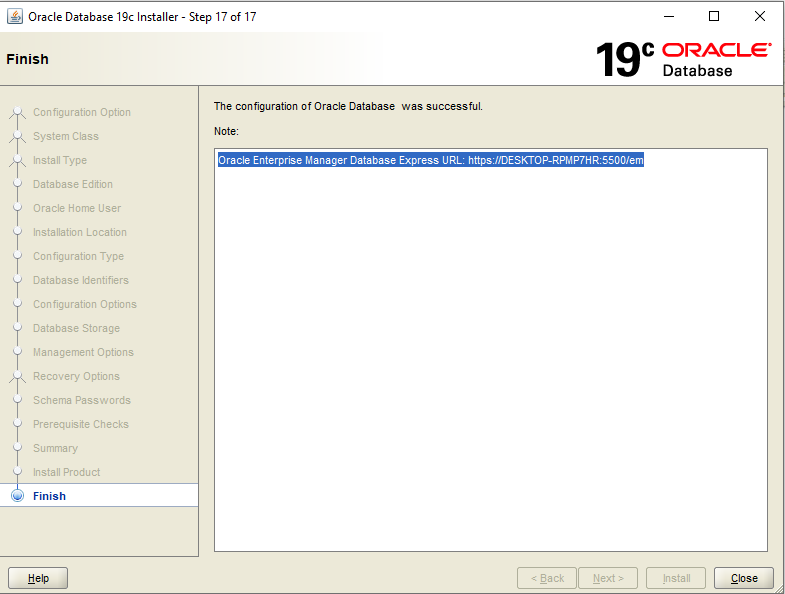This screenshot has height=594, width=785.
Task: Click the Install Product step
Action: pos(66,472)
